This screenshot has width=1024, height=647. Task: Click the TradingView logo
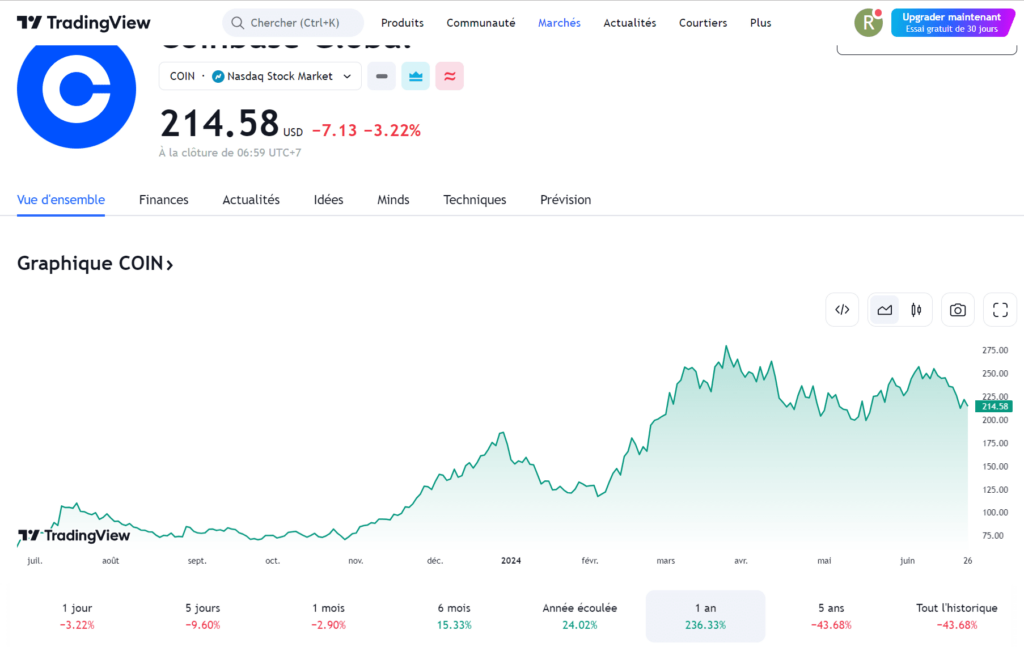(x=83, y=22)
